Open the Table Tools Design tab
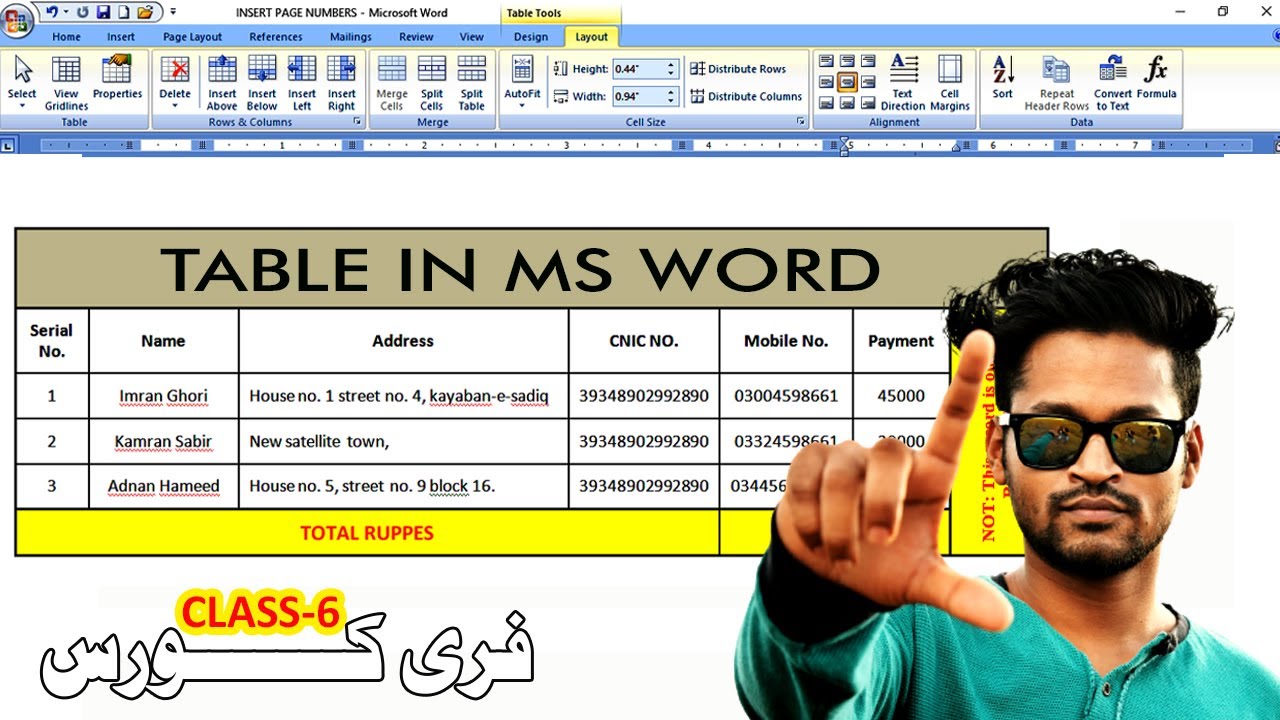1280x720 pixels. (x=531, y=37)
